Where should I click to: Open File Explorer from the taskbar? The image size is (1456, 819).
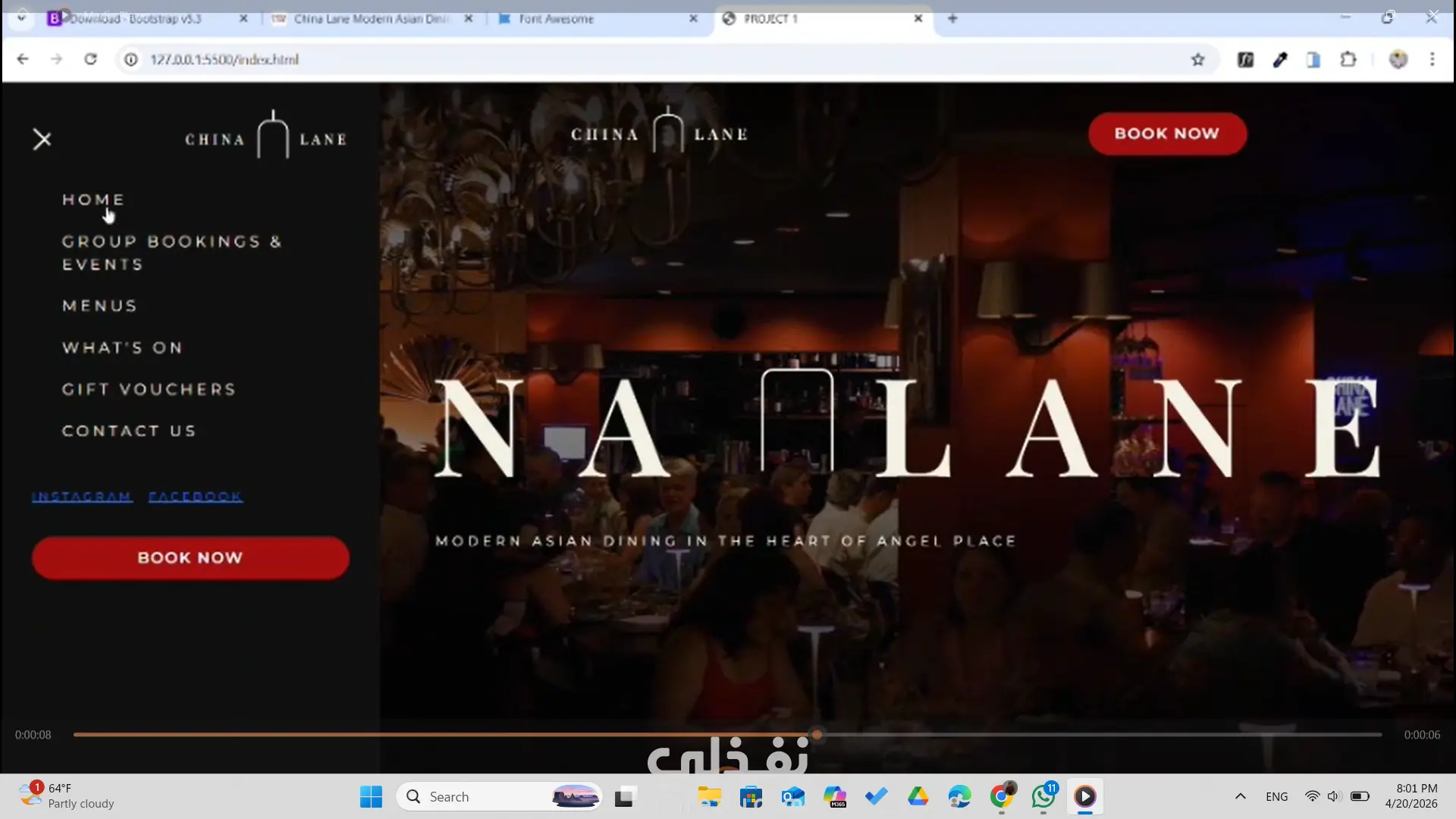pos(710,797)
